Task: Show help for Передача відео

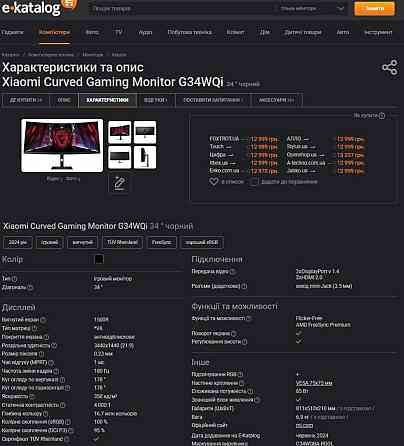Action: (233, 272)
